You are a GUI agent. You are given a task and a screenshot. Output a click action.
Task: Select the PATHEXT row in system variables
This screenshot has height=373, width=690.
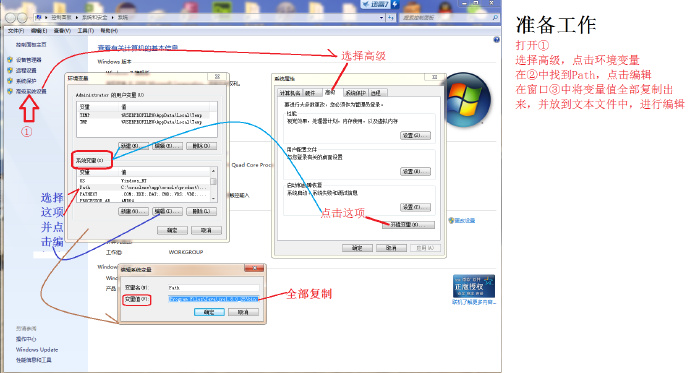click(144, 194)
